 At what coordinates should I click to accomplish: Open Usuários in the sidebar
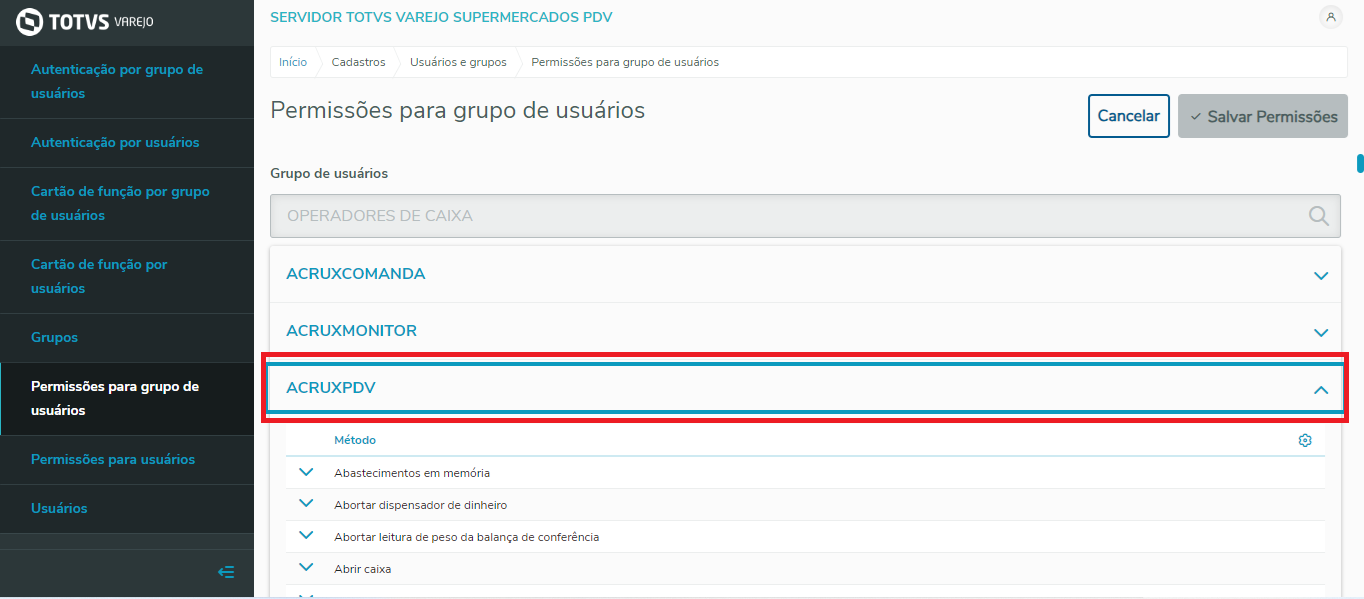pos(126,509)
